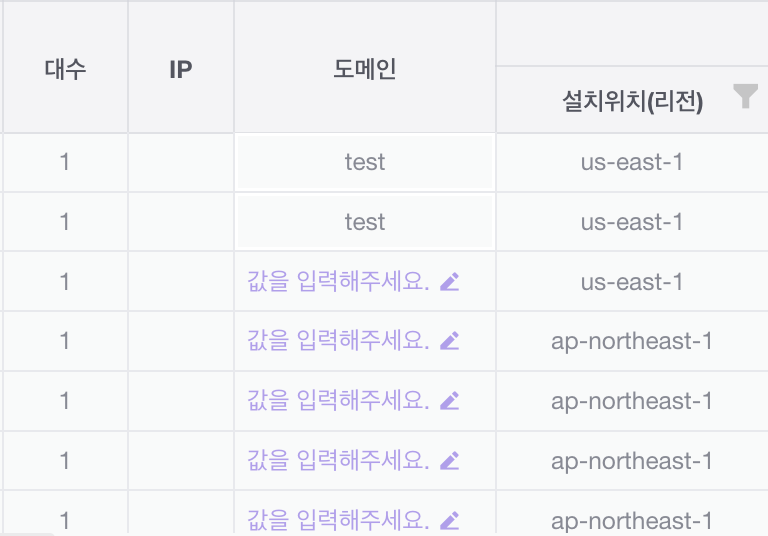The width and height of the screenshot is (768, 536).
Task: Click the empty IP cell in first row
Action: (181, 162)
